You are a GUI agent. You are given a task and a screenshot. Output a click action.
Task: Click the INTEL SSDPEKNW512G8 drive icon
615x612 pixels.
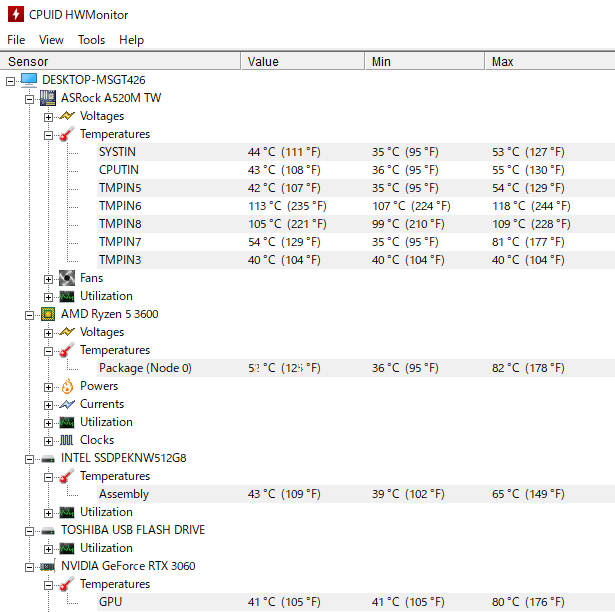click(48, 458)
